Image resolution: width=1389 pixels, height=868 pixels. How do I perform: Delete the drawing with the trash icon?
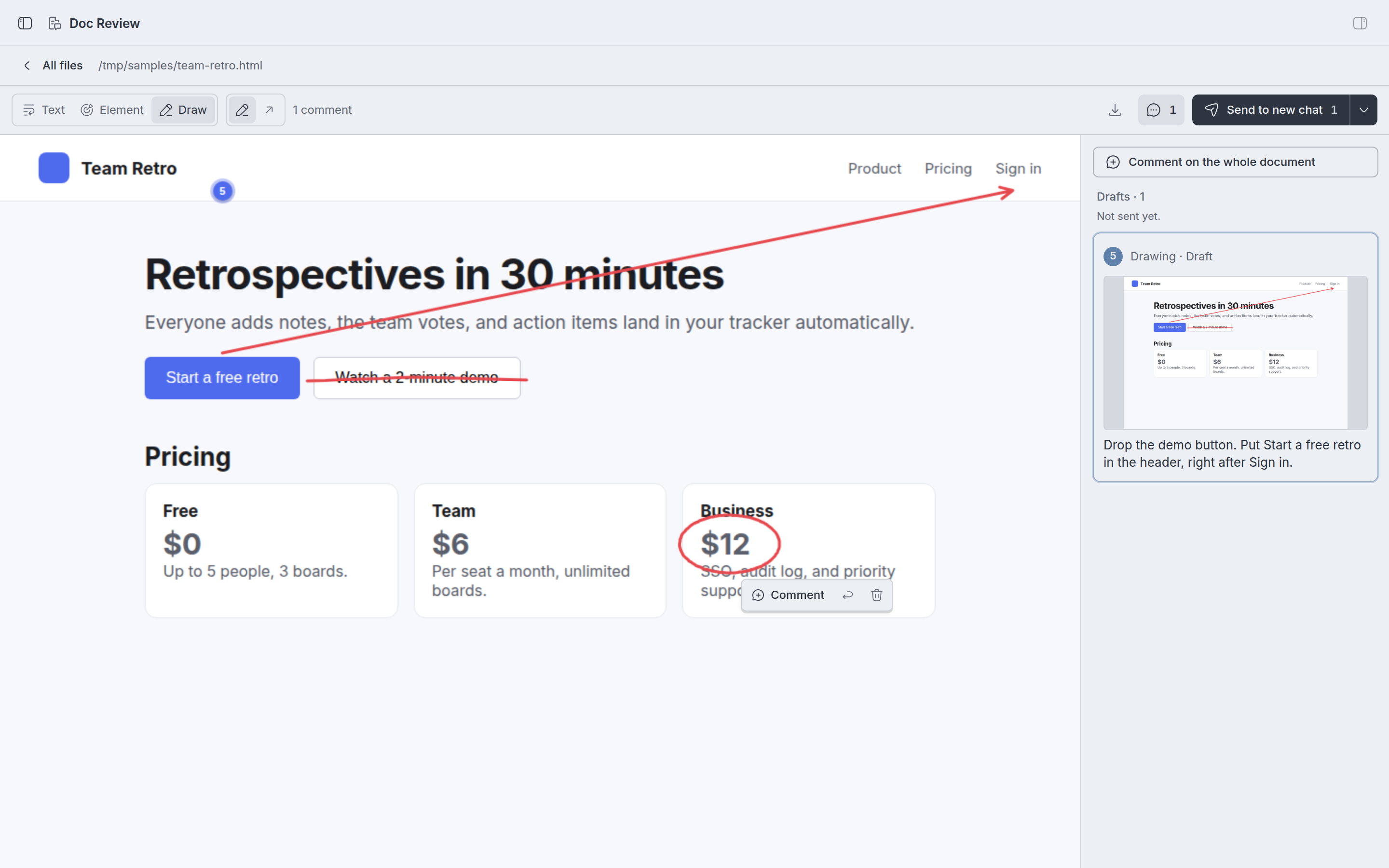[x=876, y=596]
